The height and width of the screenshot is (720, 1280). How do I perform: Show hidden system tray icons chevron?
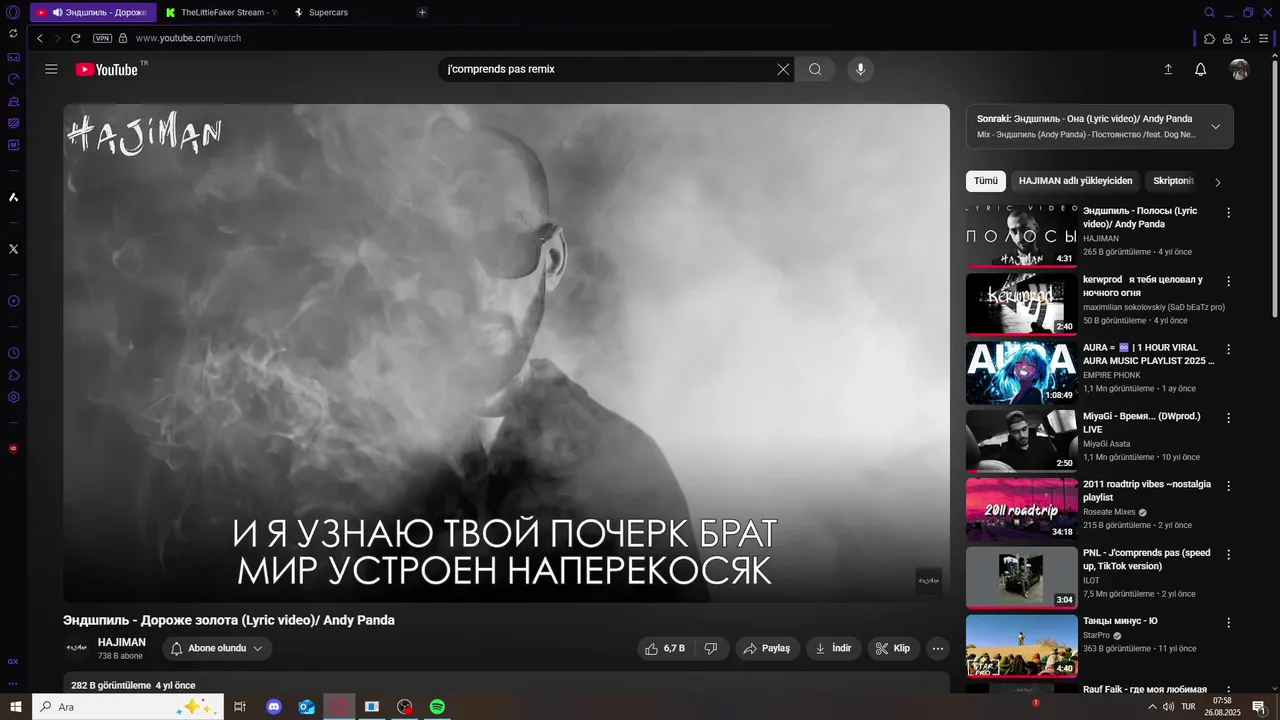tap(1152, 707)
